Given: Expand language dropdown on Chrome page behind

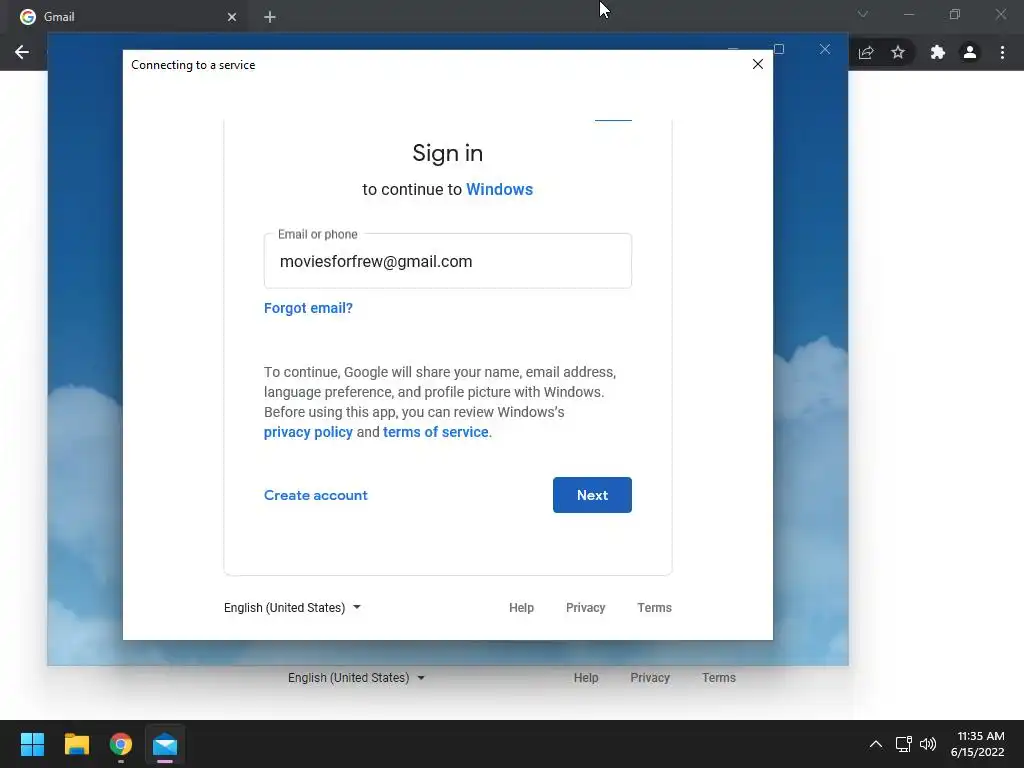Looking at the screenshot, I should (x=356, y=678).
